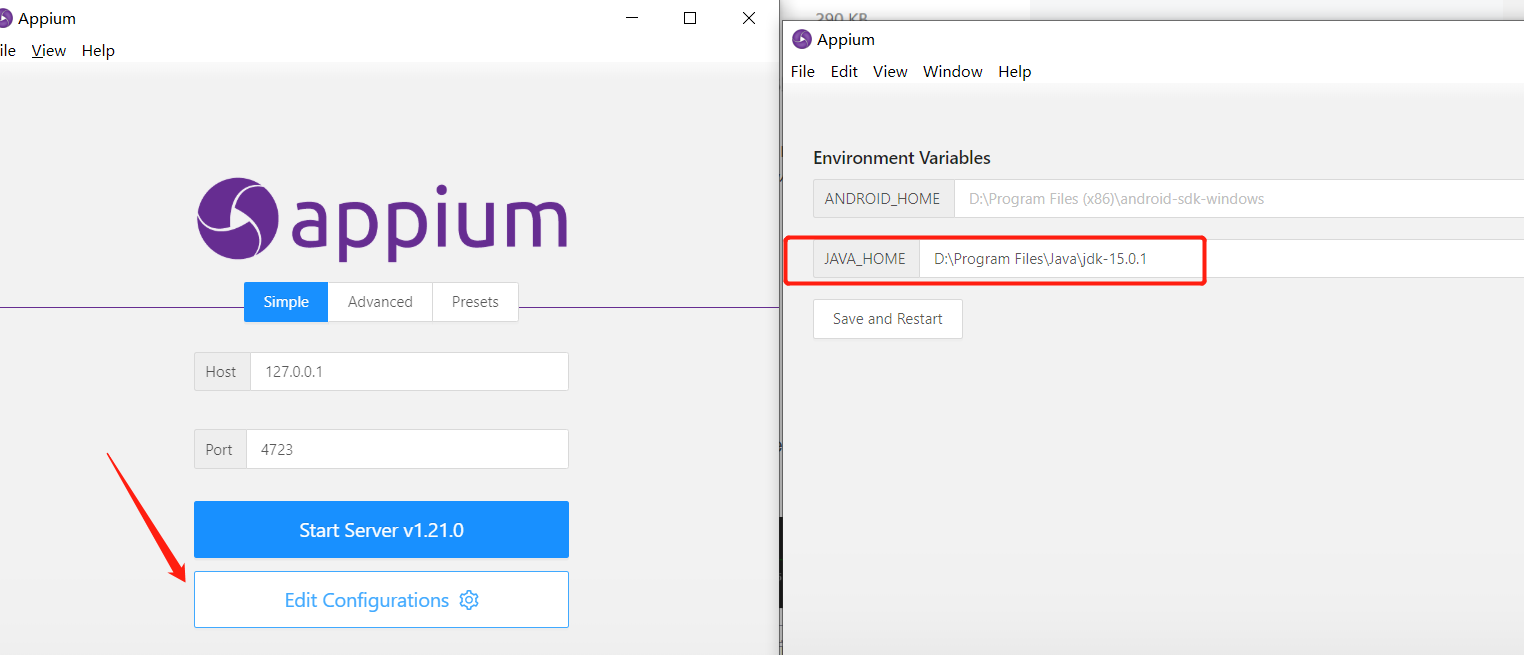Screen dimensions: 1524x655
Task: Click the Port input field showing 4723
Action: pyautogui.click(x=407, y=448)
